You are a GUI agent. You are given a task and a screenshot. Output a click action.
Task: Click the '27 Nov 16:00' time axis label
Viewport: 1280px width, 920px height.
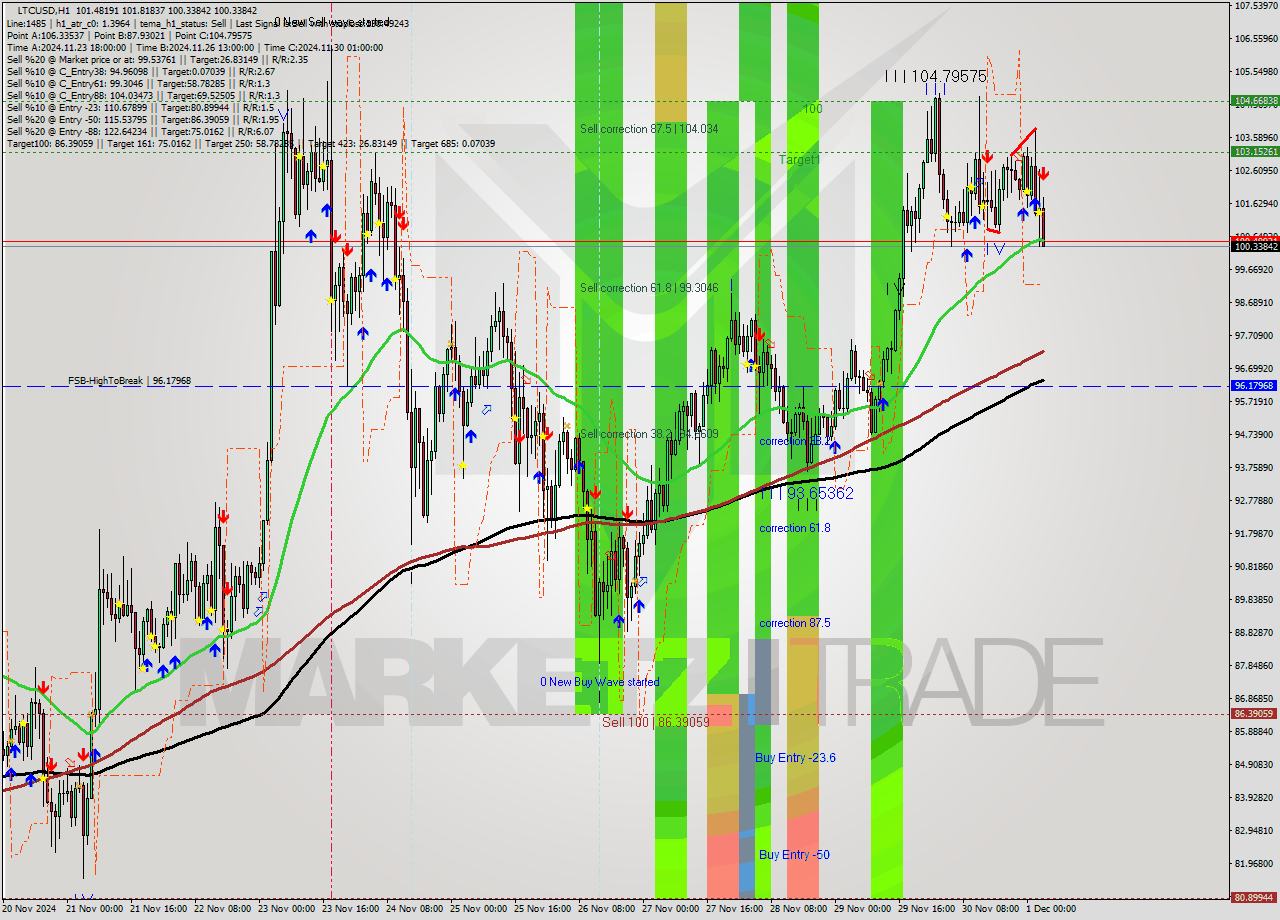[735, 909]
